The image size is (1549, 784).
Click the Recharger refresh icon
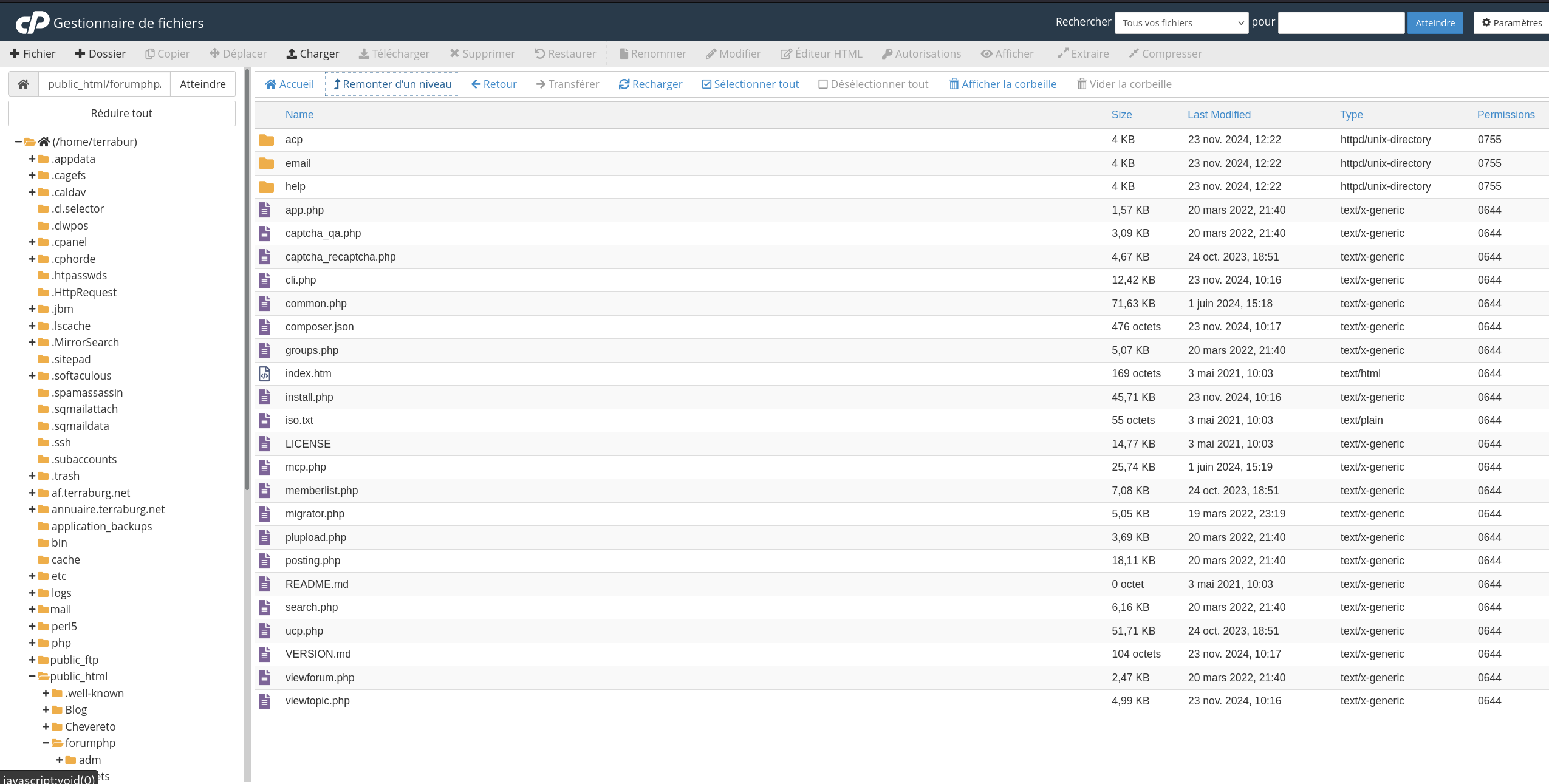tap(624, 84)
